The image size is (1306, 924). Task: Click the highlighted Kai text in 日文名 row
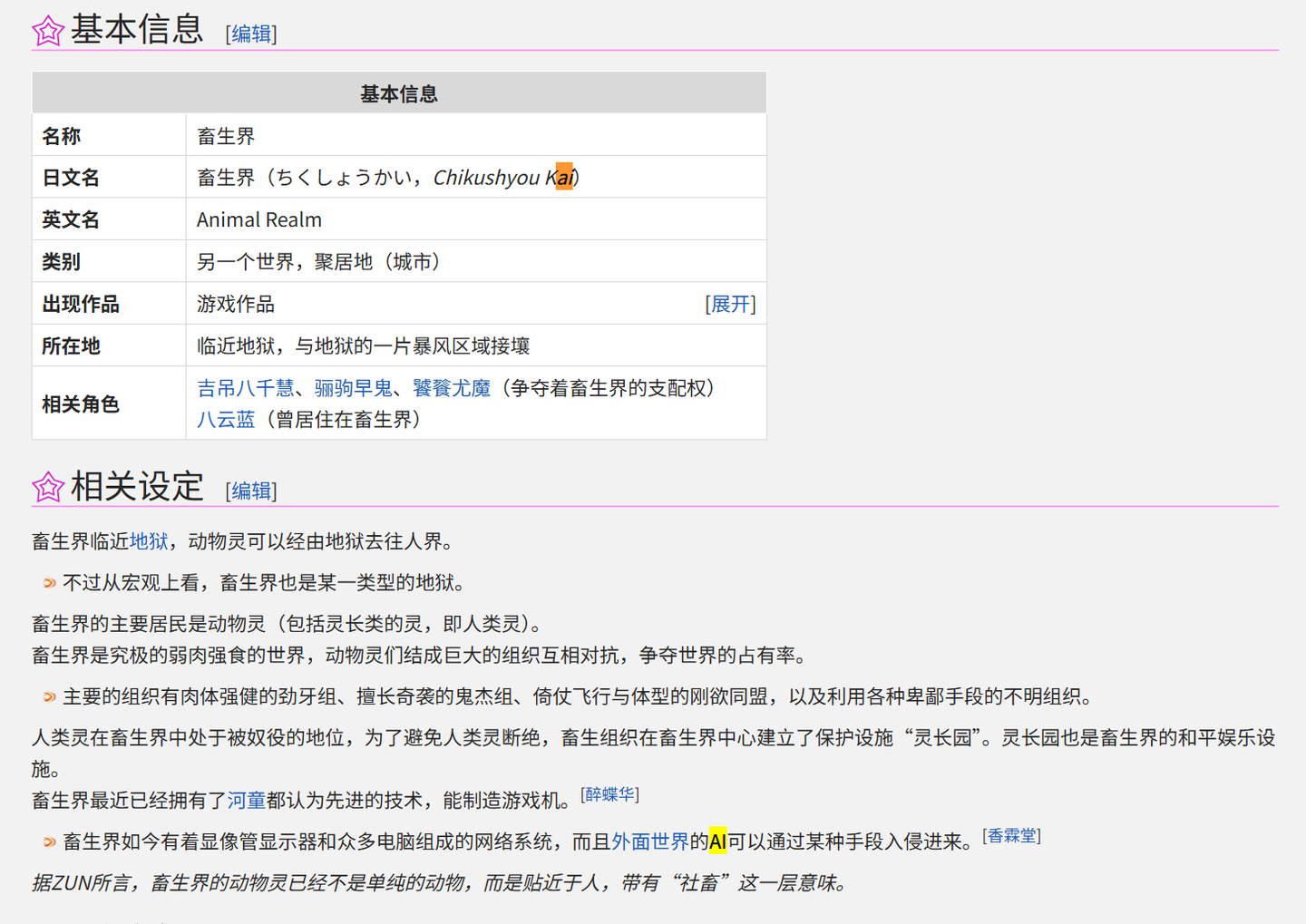coord(563,177)
